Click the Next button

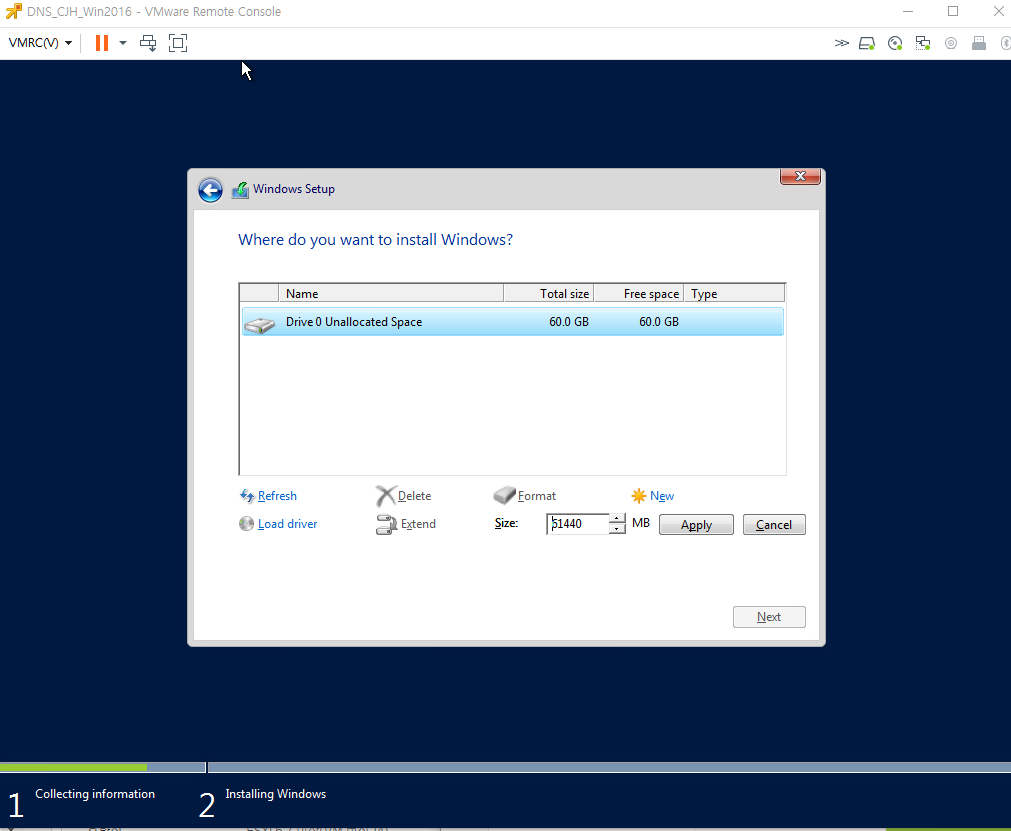[x=769, y=617]
